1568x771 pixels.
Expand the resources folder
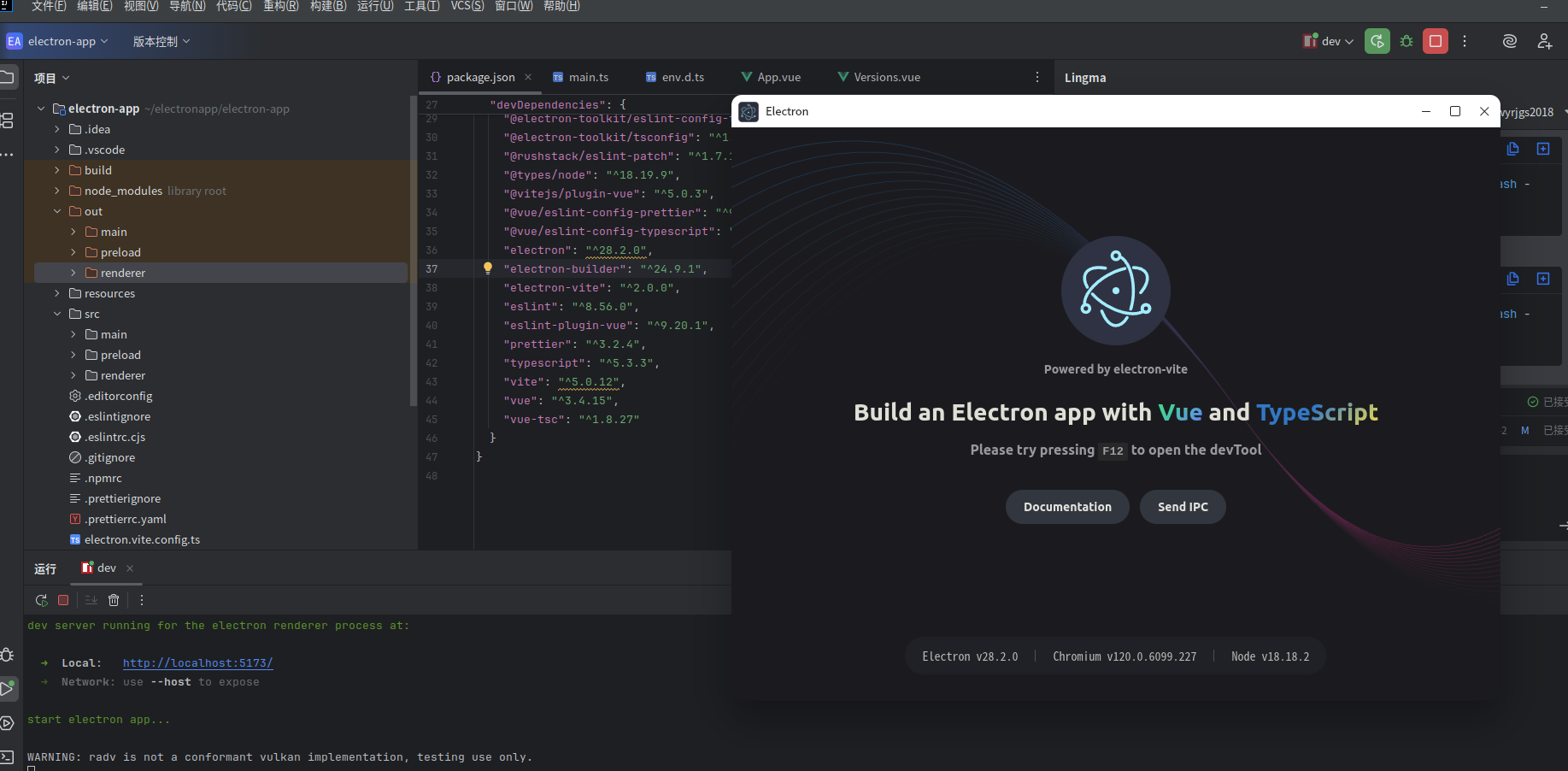point(57,293)
